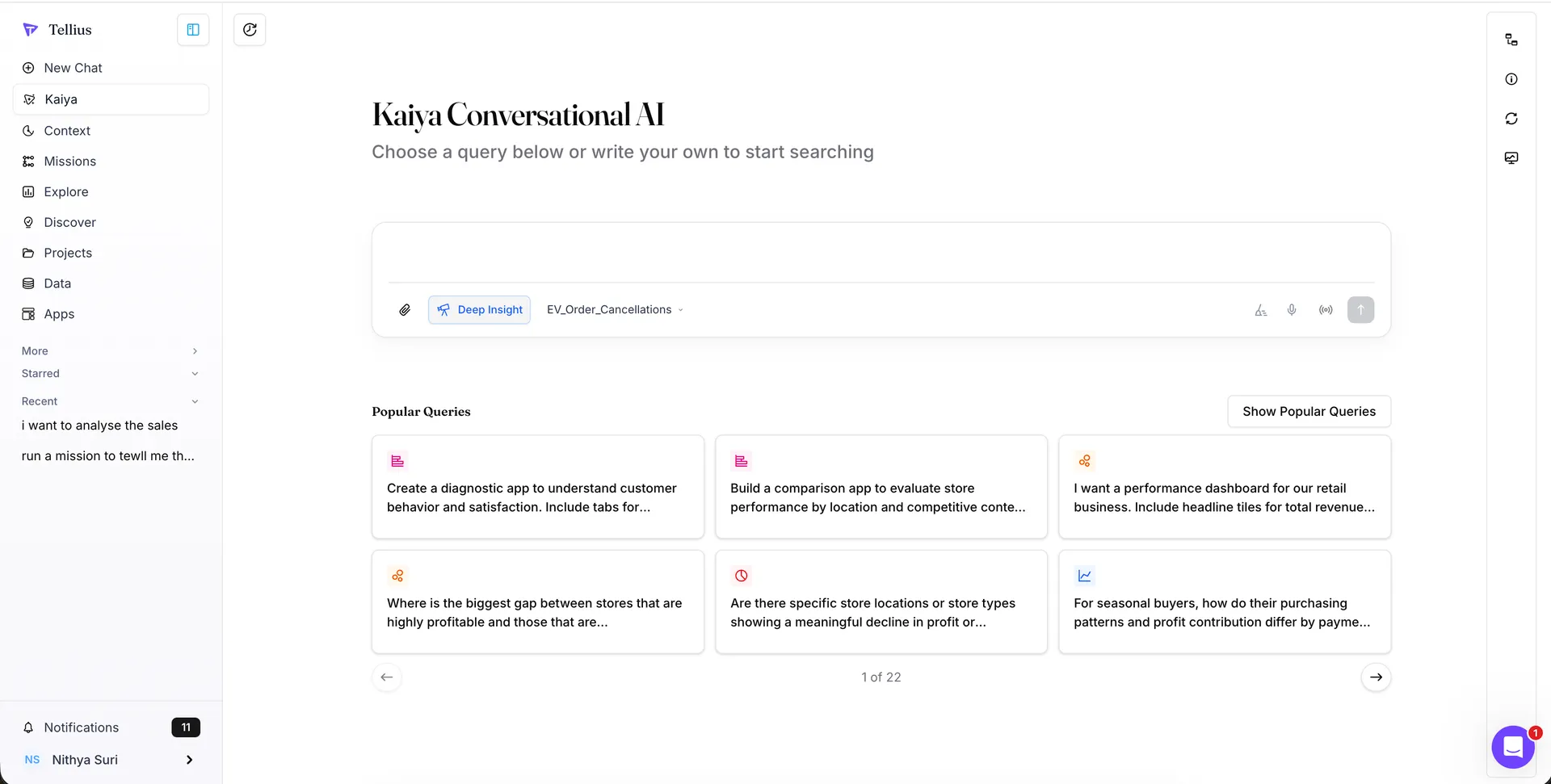Select 'Create a diagnostic app' query card
This screenshot has height=784, width=1551.
[538, 487]
